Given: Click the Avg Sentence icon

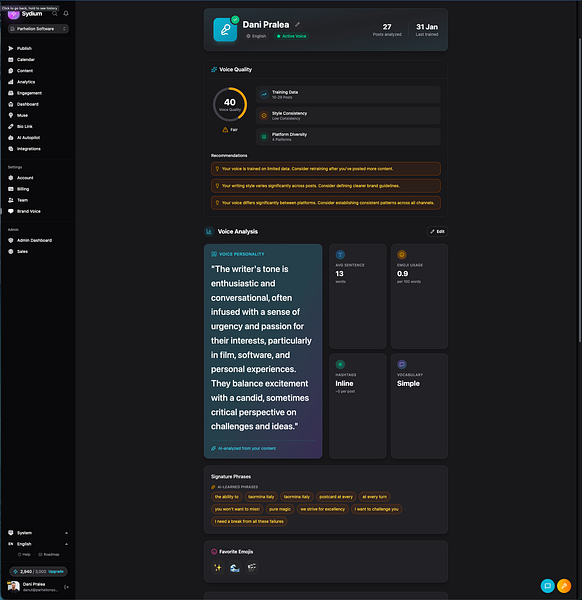Looking at the screenshot, I should pyautogui.click(x=340, y=254).
